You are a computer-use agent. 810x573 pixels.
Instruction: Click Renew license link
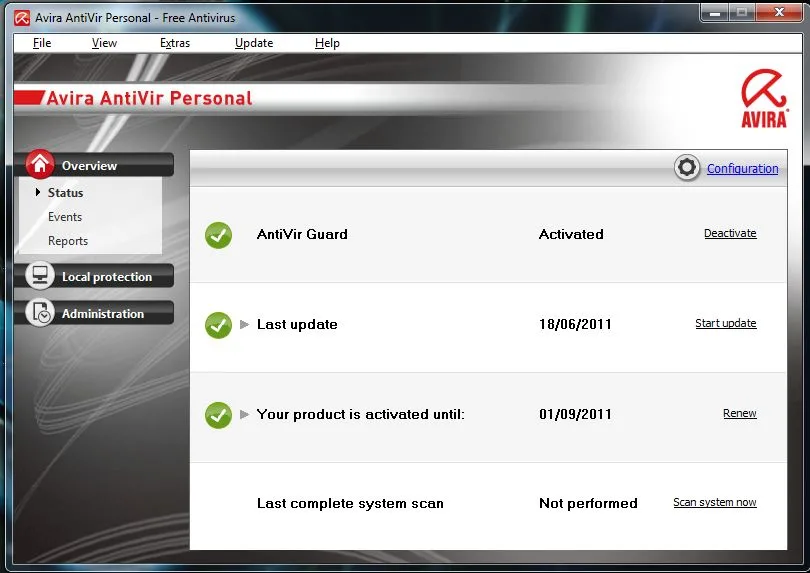point(739,413)
